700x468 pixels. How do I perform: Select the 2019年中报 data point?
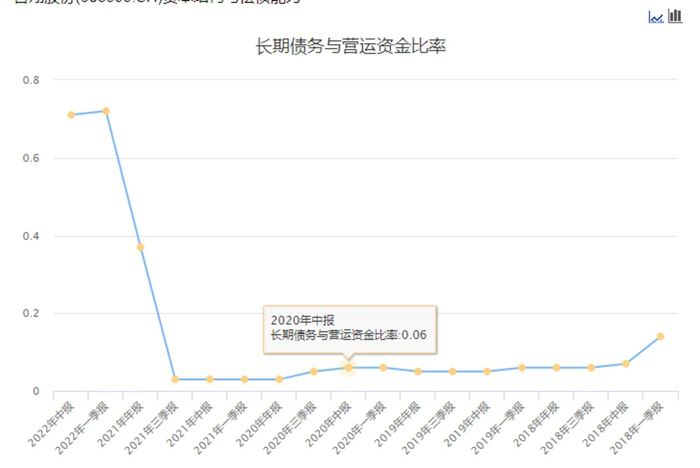click(x=487, y=371)
